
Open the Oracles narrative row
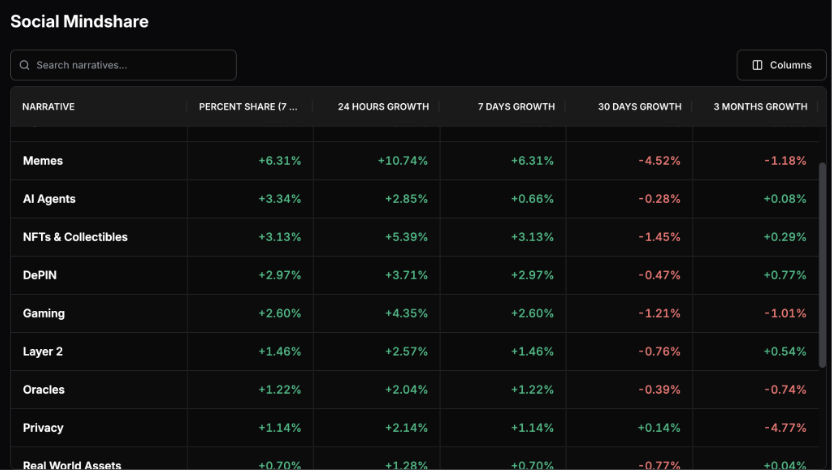[44, 389]
